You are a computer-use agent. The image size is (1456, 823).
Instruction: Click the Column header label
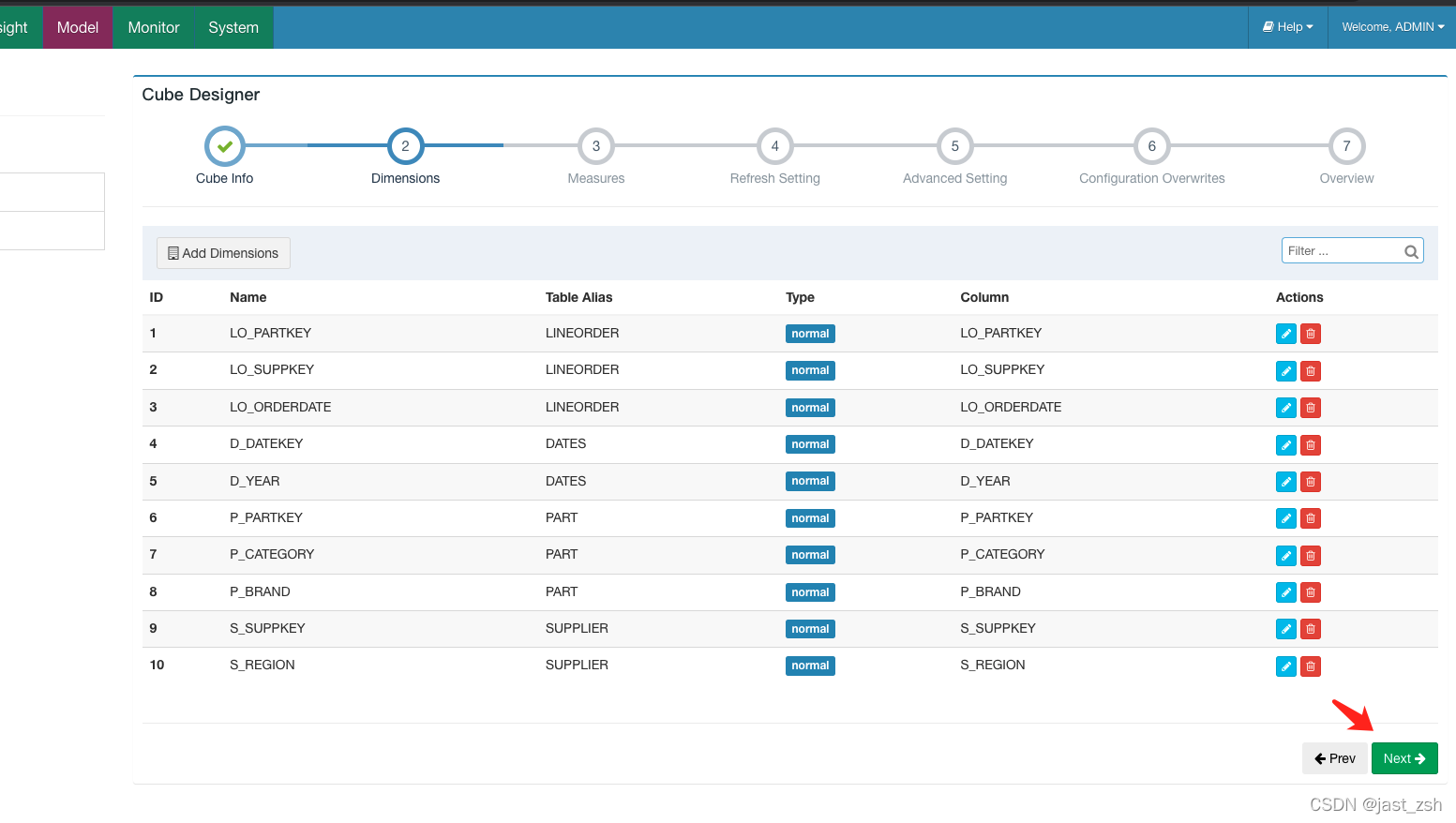pos(984,297)
